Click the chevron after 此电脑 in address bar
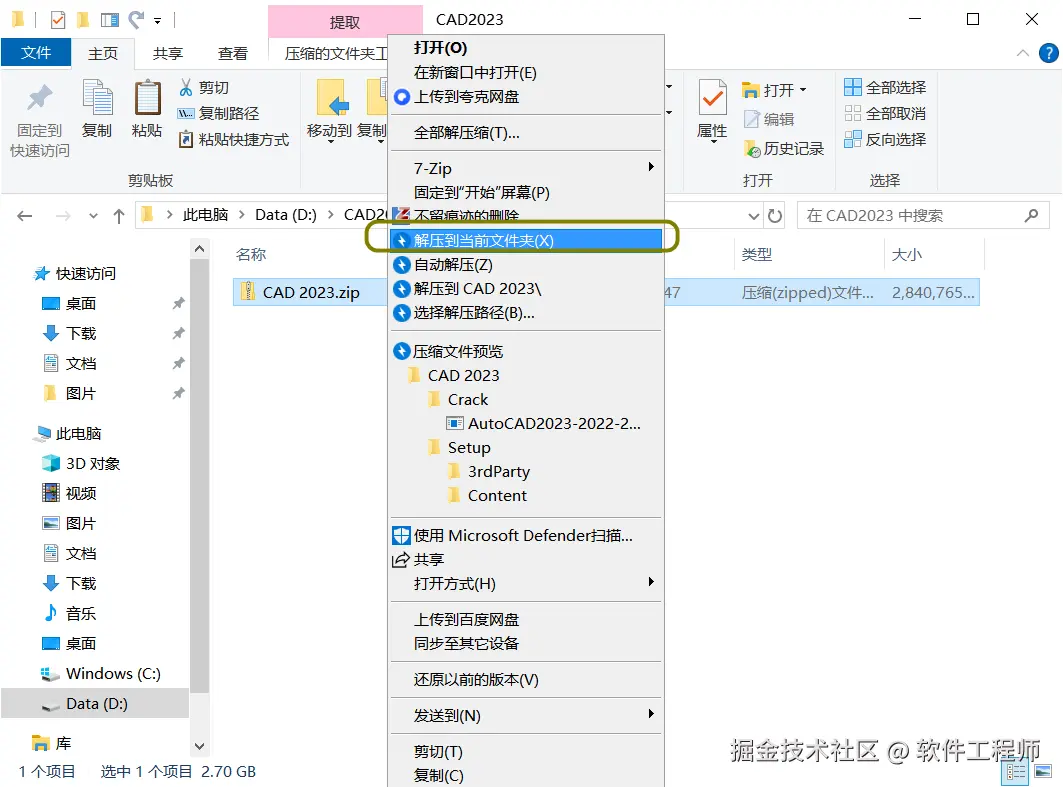 241,215
